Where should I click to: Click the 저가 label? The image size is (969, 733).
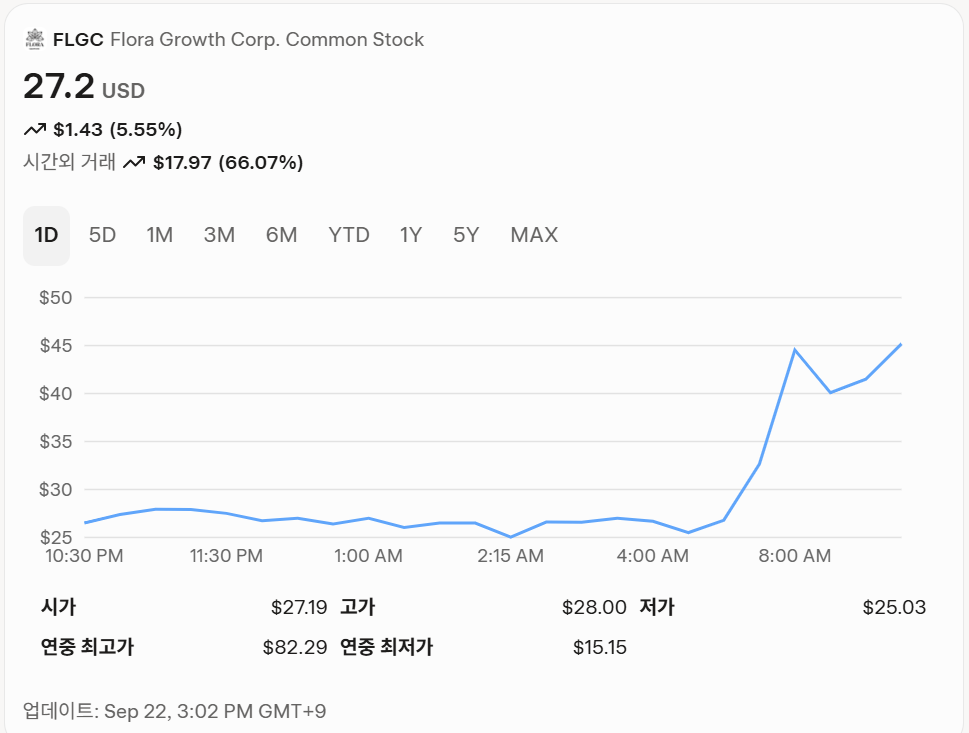pos(657,607)
